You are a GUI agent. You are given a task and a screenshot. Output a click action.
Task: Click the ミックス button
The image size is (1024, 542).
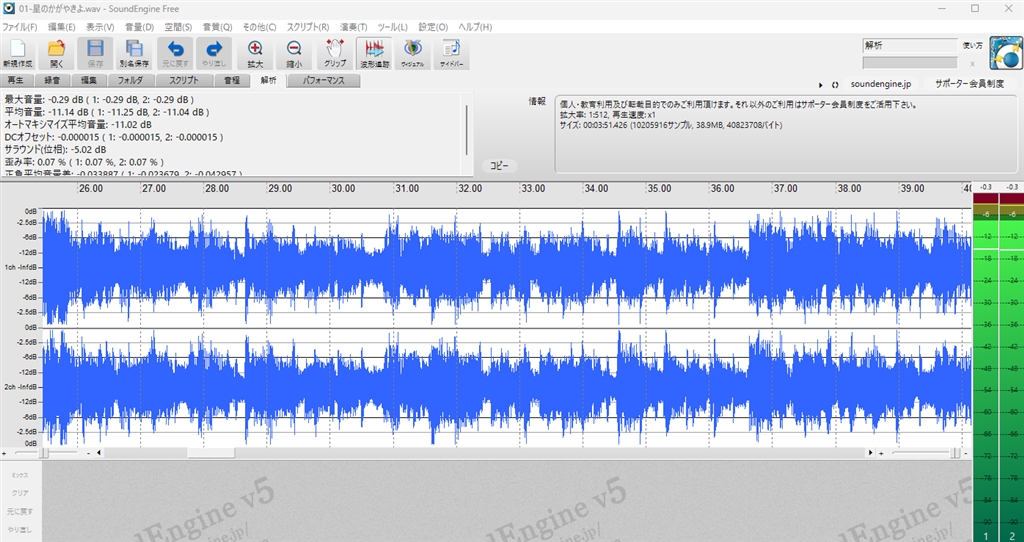pos(20,475)
